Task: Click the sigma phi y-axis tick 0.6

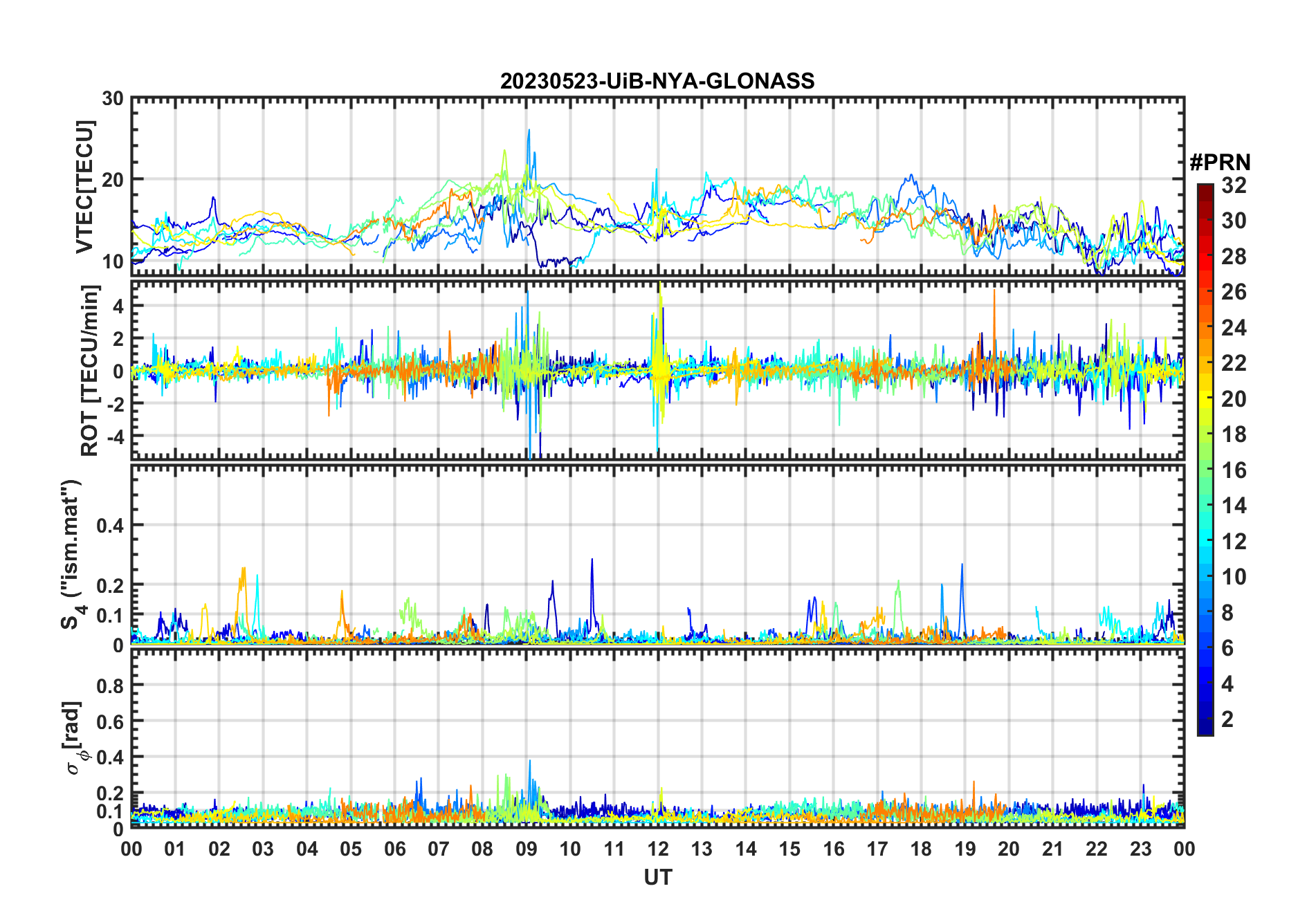Action: click(x=110, y=721)
